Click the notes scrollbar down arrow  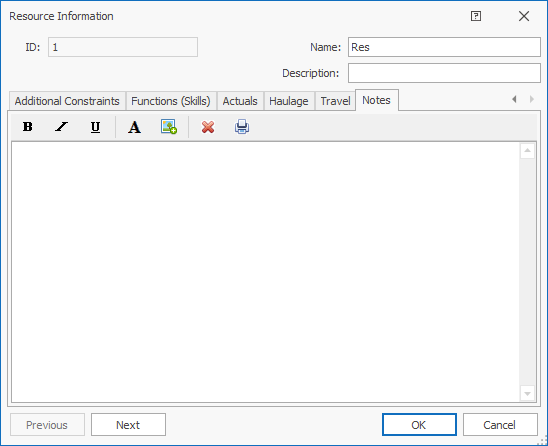[x=527, y=394]
